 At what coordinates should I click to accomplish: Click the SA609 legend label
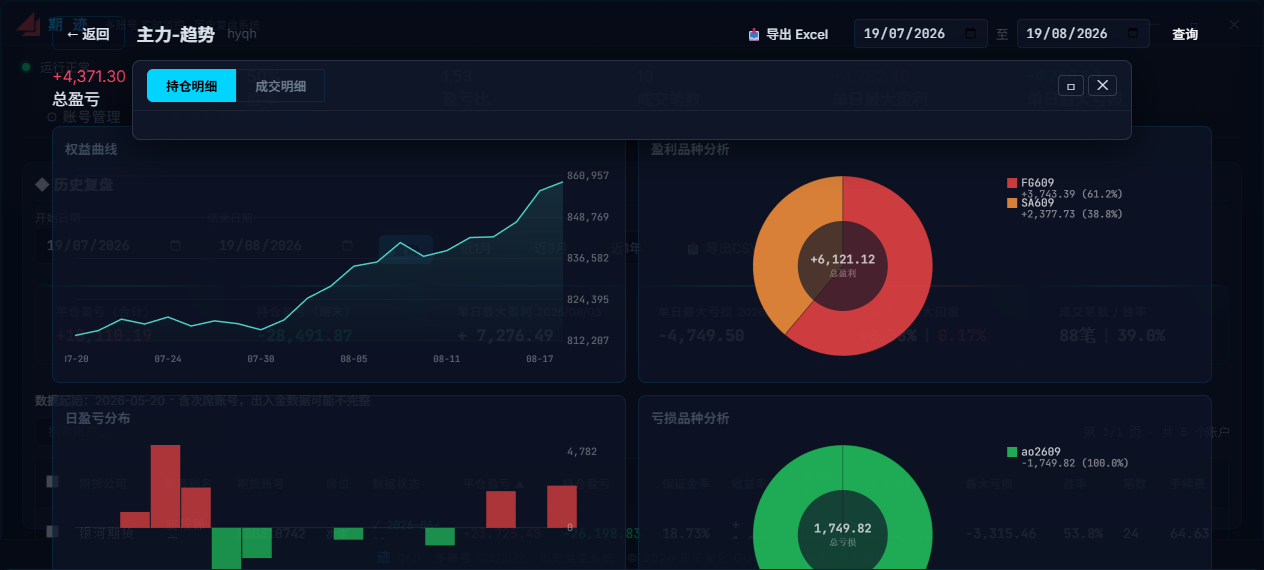(x=1037, y=203)
